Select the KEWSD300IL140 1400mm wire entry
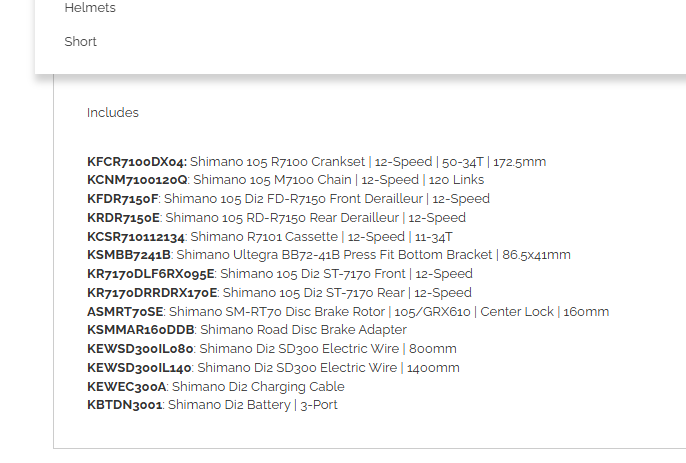The image size is (686, 463). click(x=273, y=368)
